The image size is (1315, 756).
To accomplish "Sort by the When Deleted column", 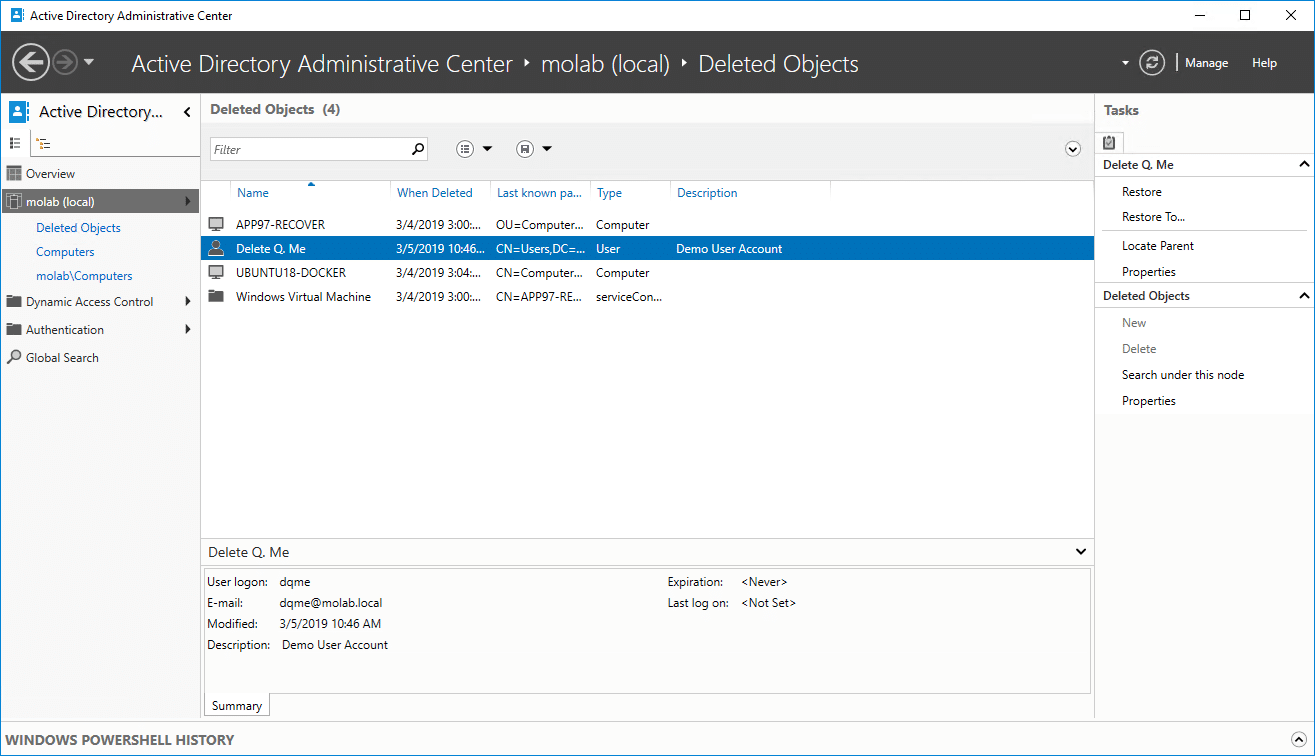I will click(434, 193).
